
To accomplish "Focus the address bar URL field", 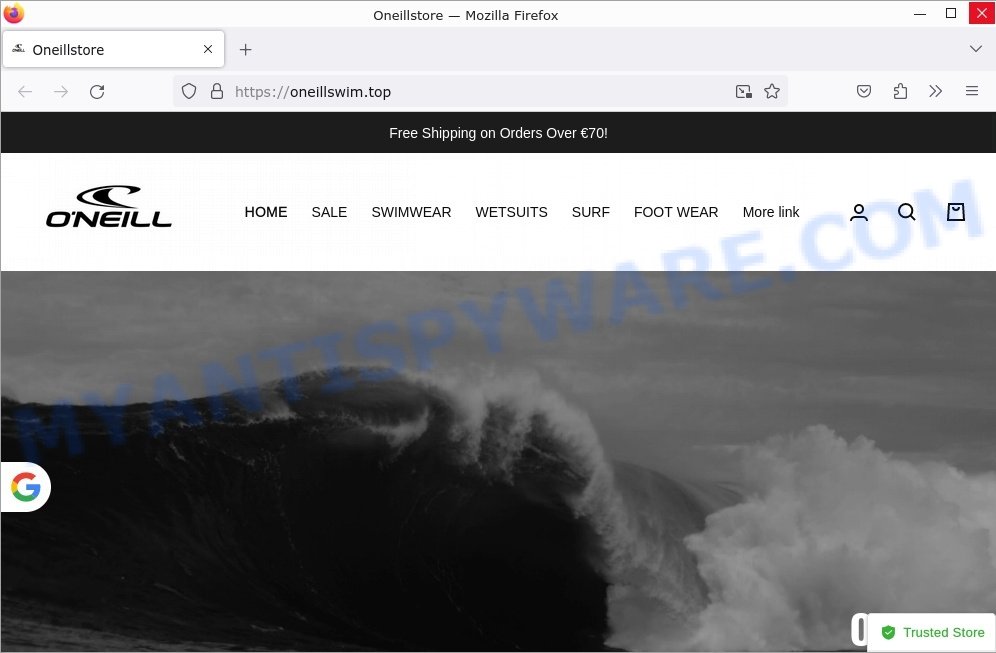I will click(x=480, y=91).
